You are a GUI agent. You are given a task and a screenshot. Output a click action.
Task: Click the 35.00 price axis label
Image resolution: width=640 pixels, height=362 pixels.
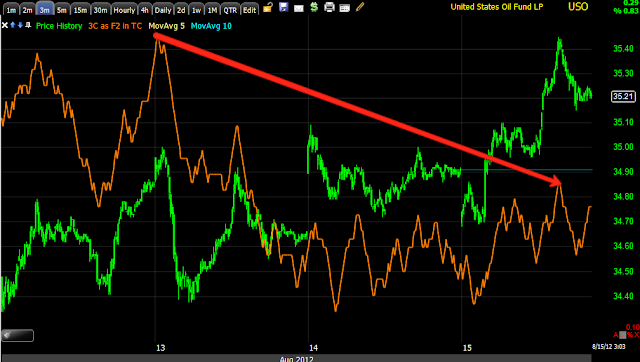pos(623,147)
